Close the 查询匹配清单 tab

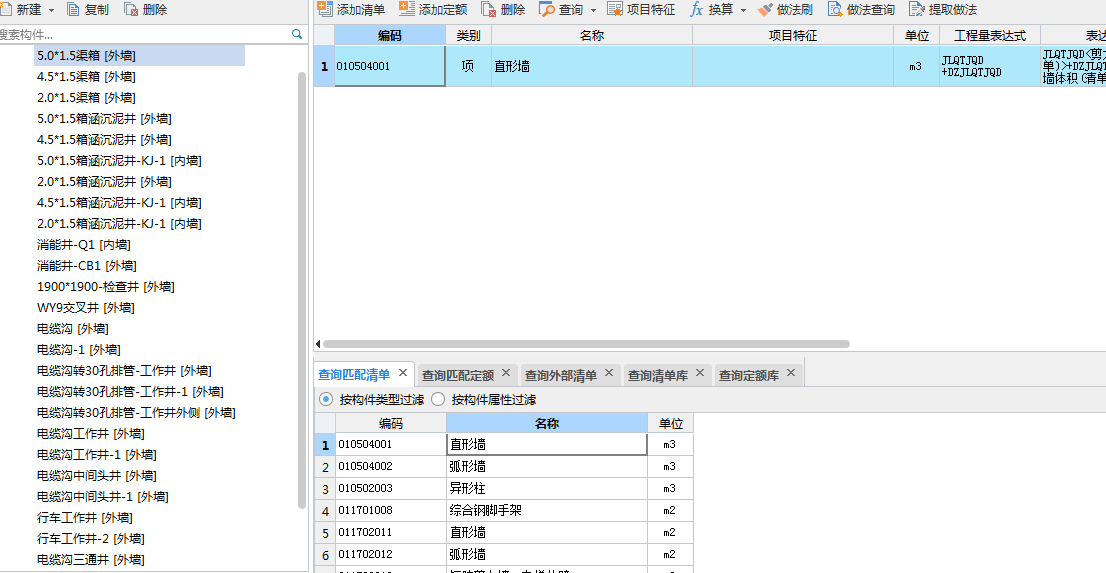click(x=403, y=373)
